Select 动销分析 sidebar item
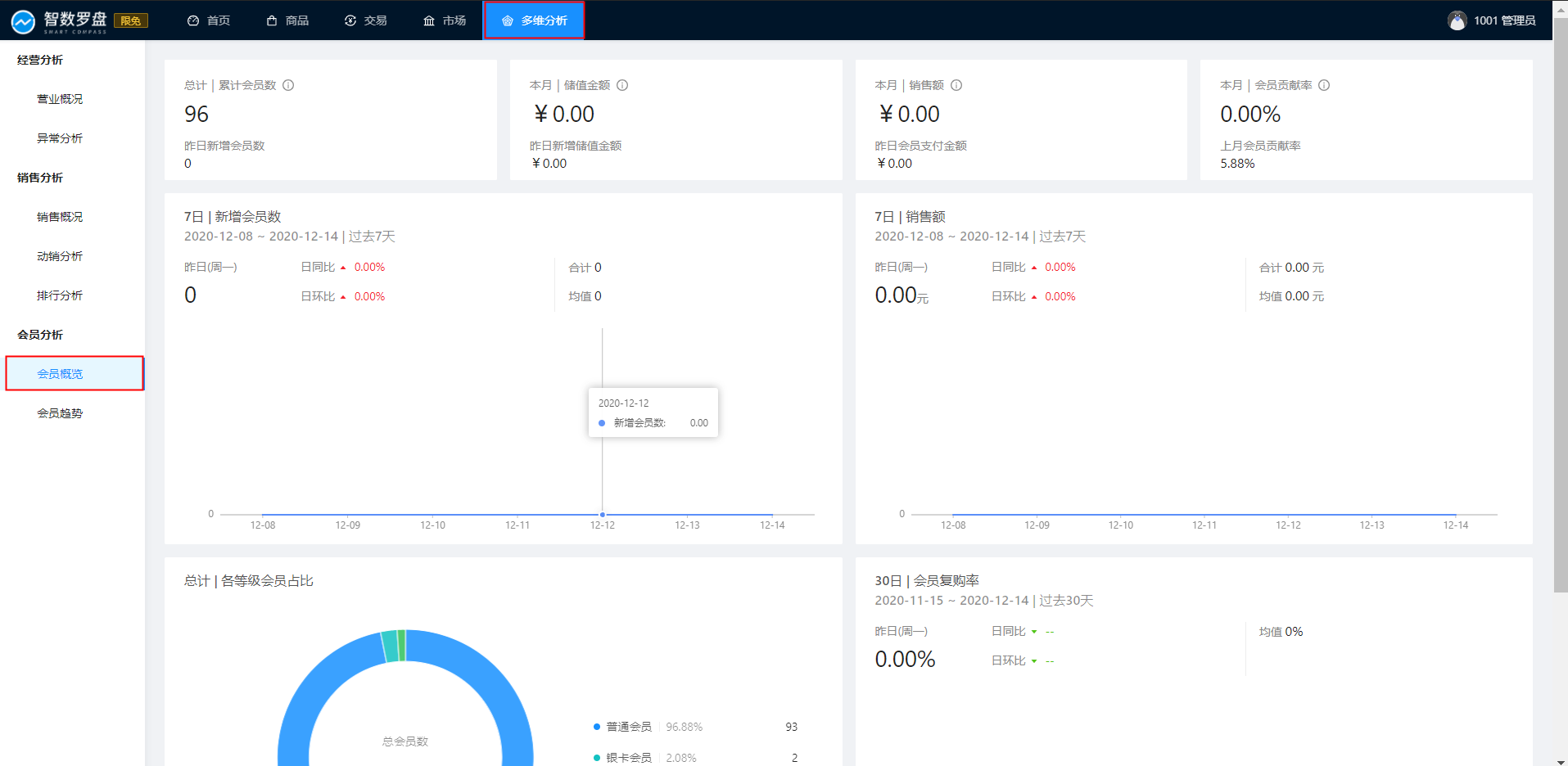1568x766 pixels. 60,256
